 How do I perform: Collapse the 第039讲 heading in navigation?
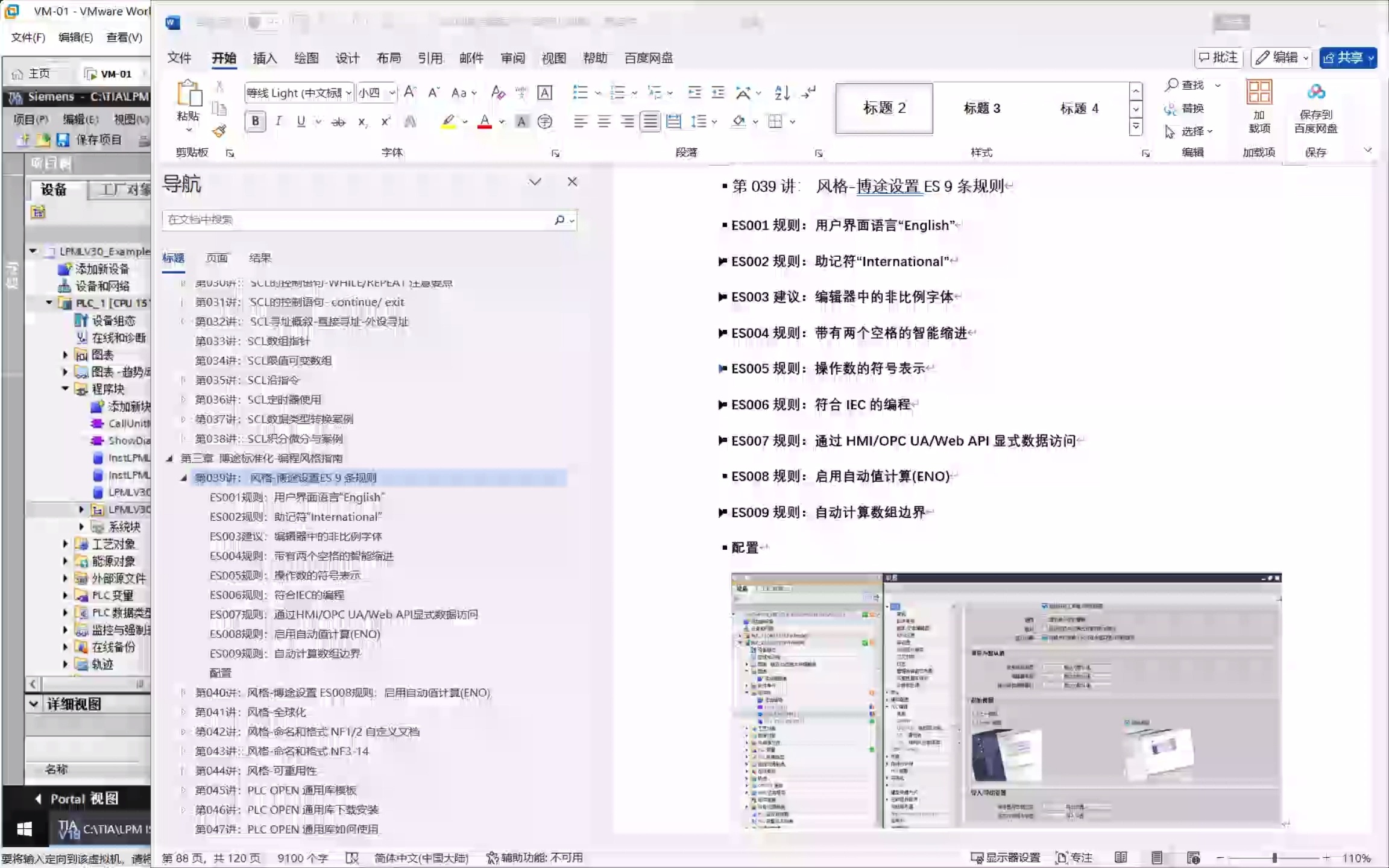coord(183,478)
